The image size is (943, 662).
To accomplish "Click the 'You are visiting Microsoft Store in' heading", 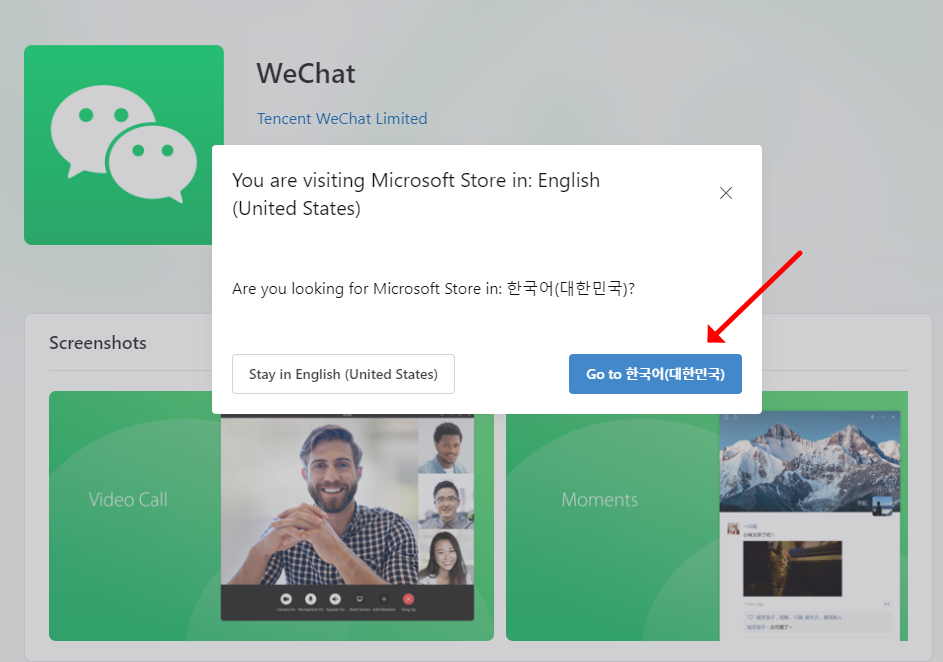I will pyautogui.click(x=416, y=194).
